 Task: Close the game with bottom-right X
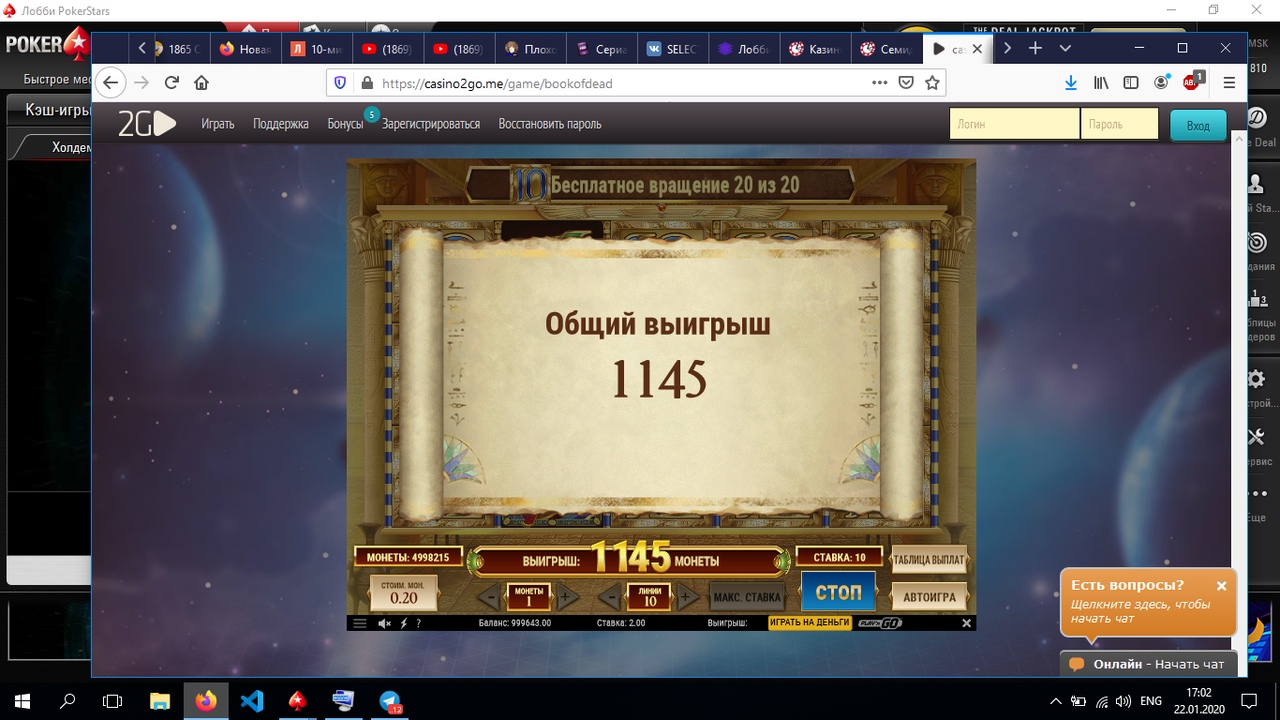tap(966, 623)
